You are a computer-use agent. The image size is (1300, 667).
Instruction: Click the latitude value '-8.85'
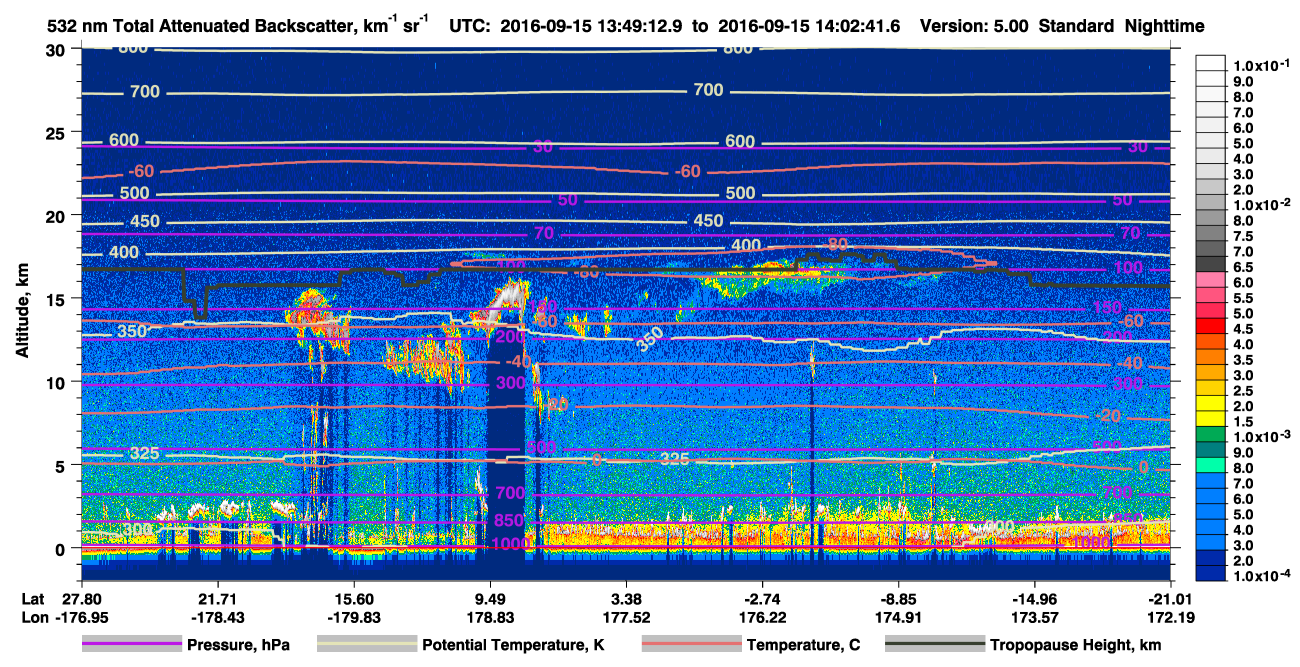click(x=898, y=598)
